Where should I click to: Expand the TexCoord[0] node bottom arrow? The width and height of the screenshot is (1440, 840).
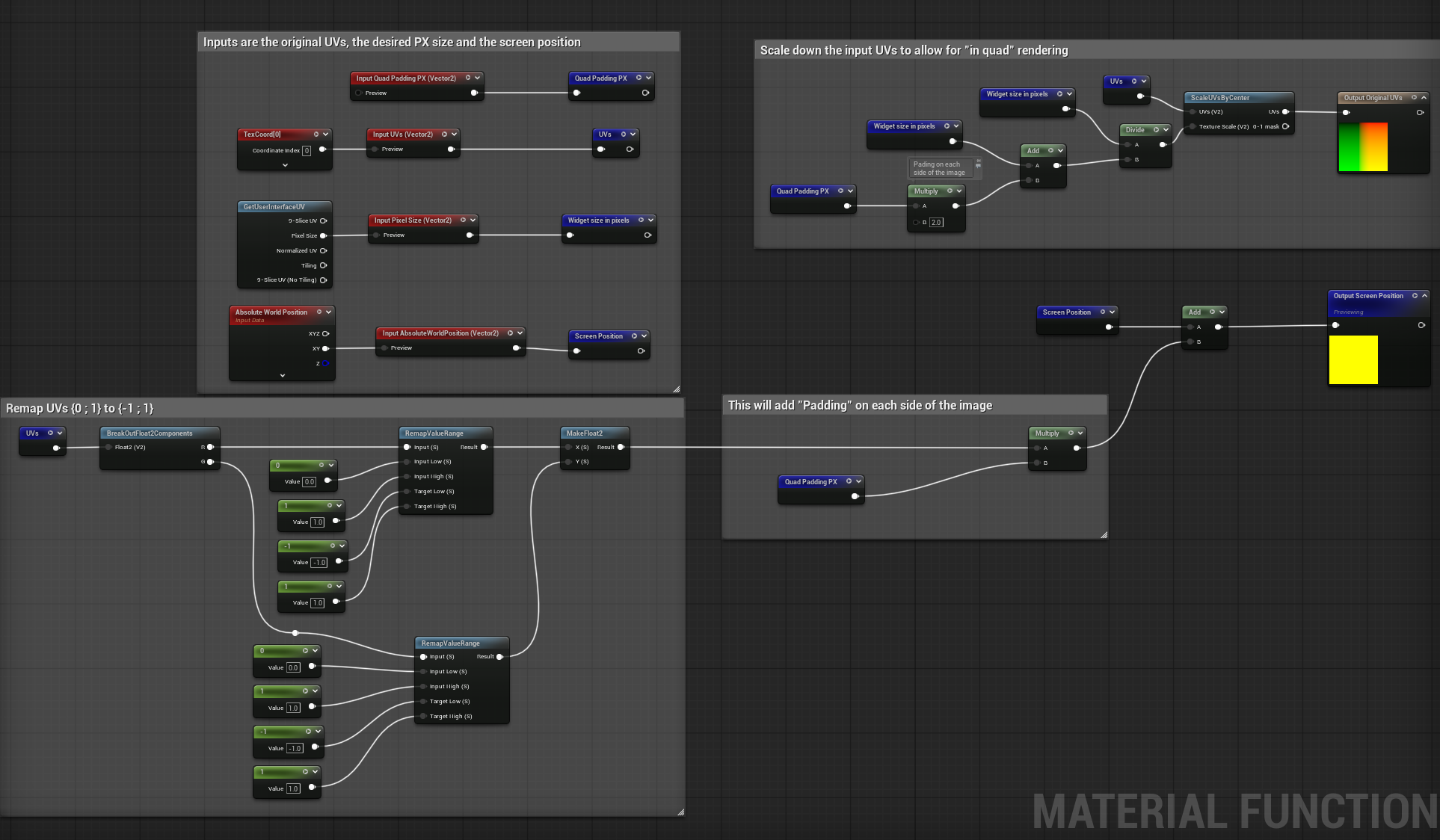point(285,165)
